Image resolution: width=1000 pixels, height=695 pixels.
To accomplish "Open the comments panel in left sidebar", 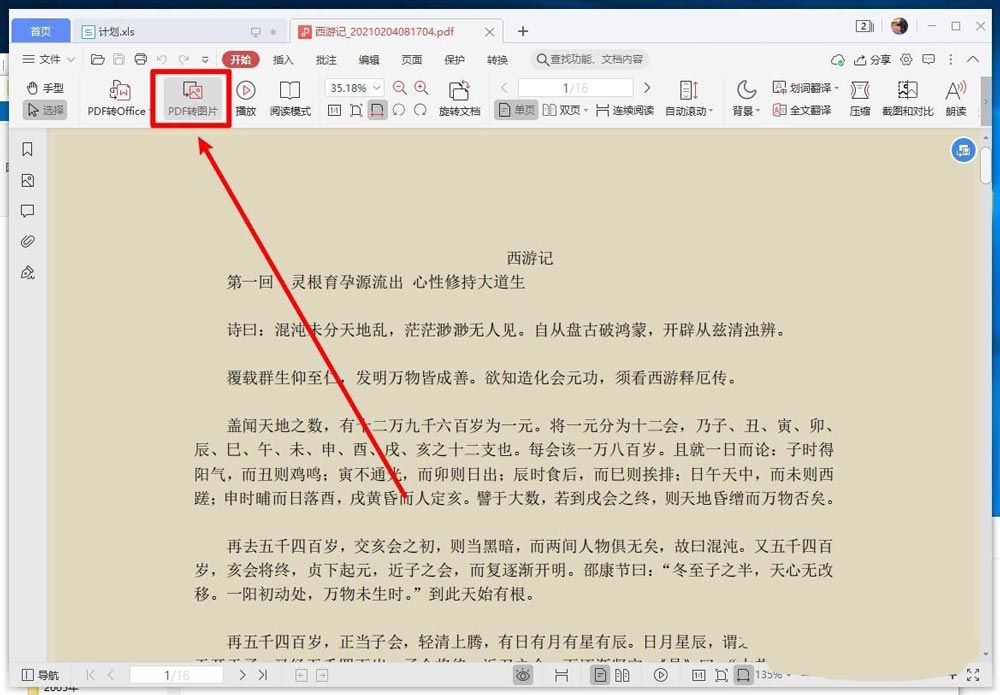I will click(x=27, y=211).
